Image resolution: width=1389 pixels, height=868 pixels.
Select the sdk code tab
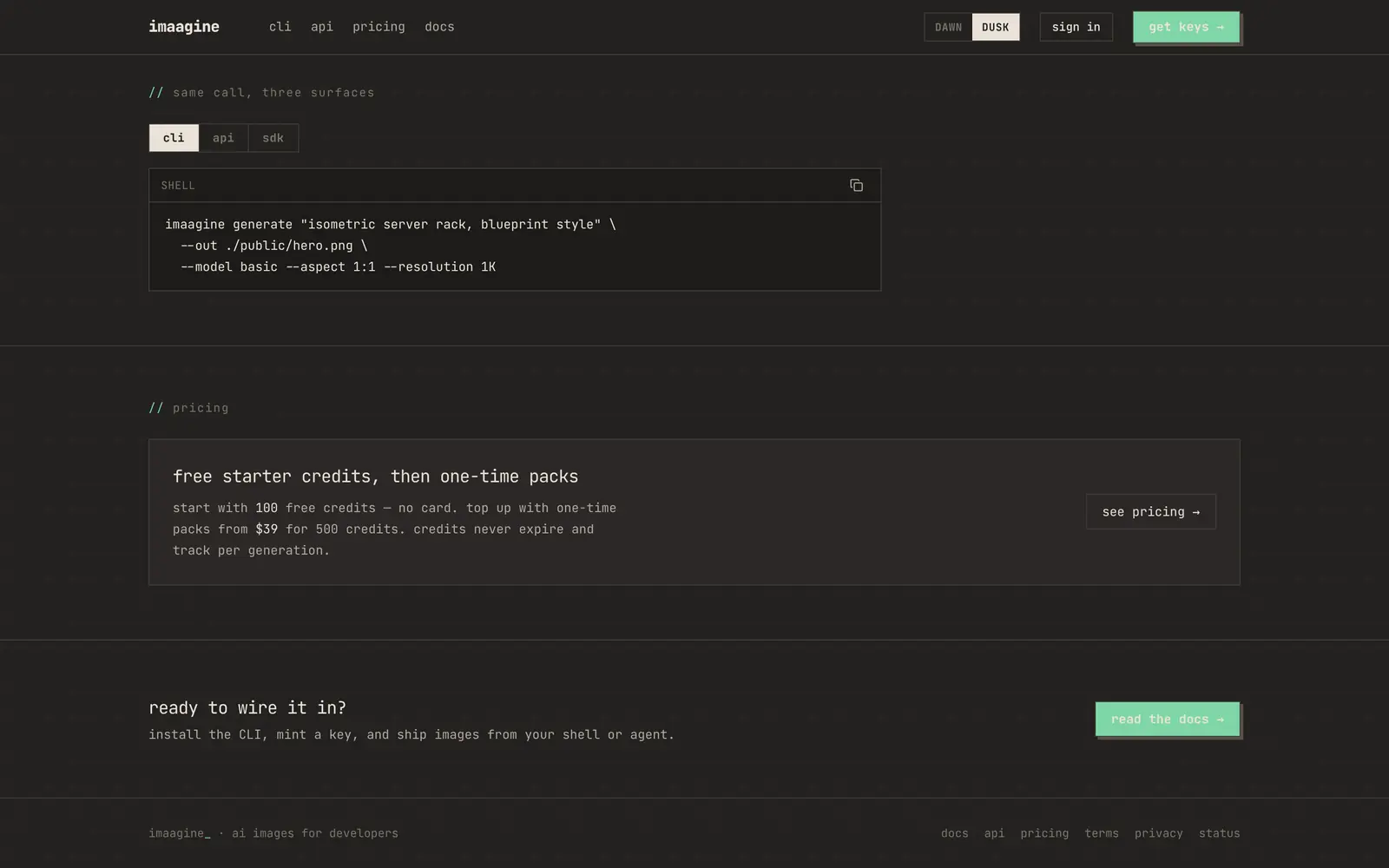point(273,138)
